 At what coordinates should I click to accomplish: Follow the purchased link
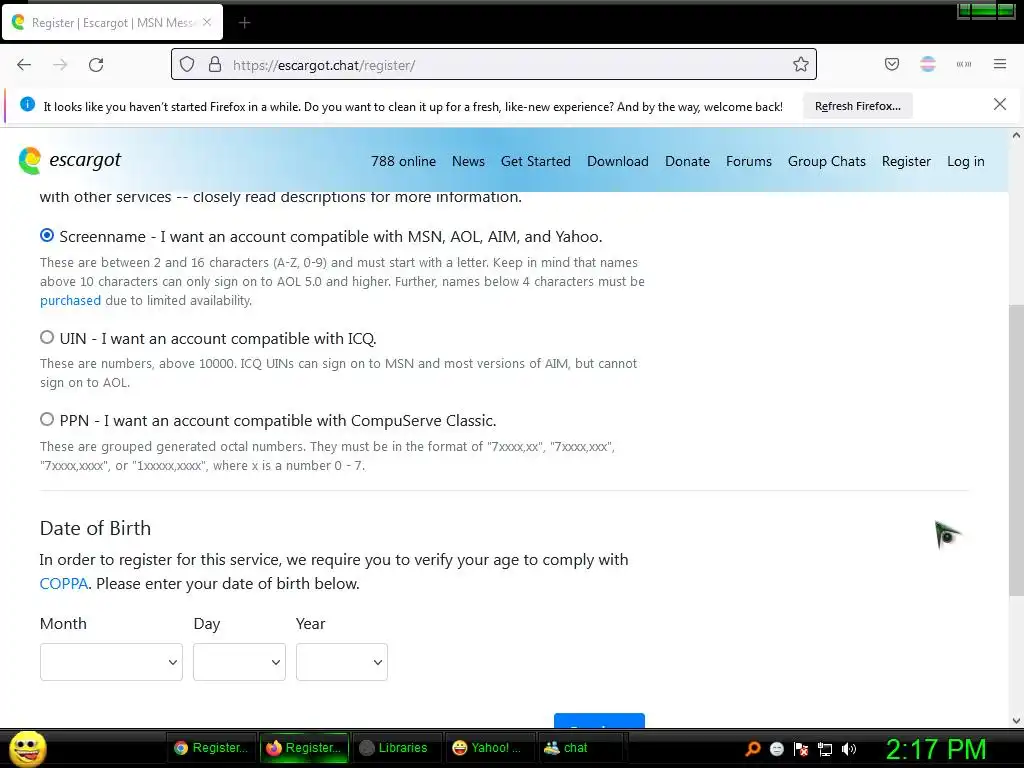coord(71,300)
